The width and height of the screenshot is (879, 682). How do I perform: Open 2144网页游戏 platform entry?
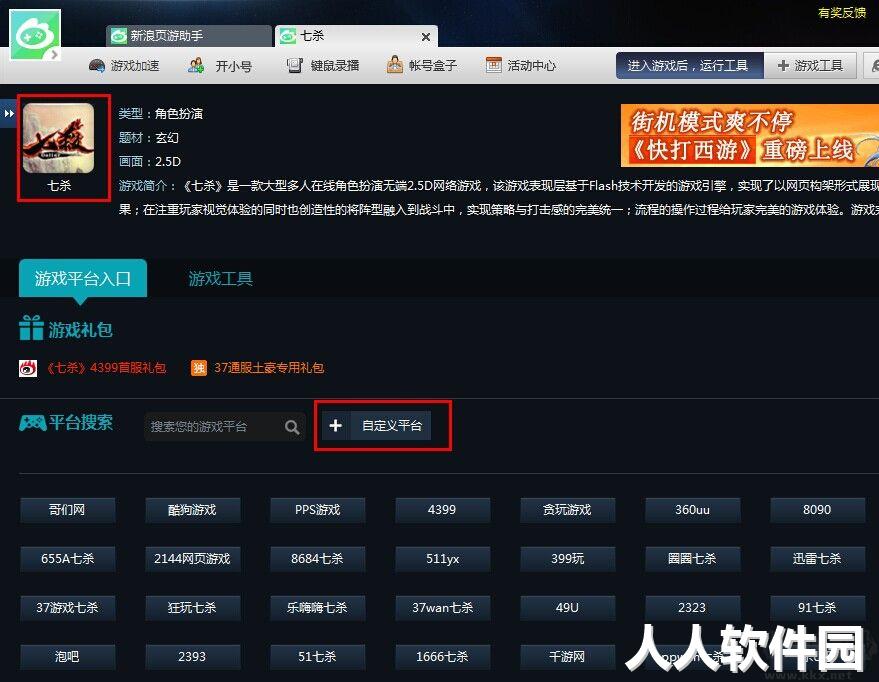pos(192,559)
